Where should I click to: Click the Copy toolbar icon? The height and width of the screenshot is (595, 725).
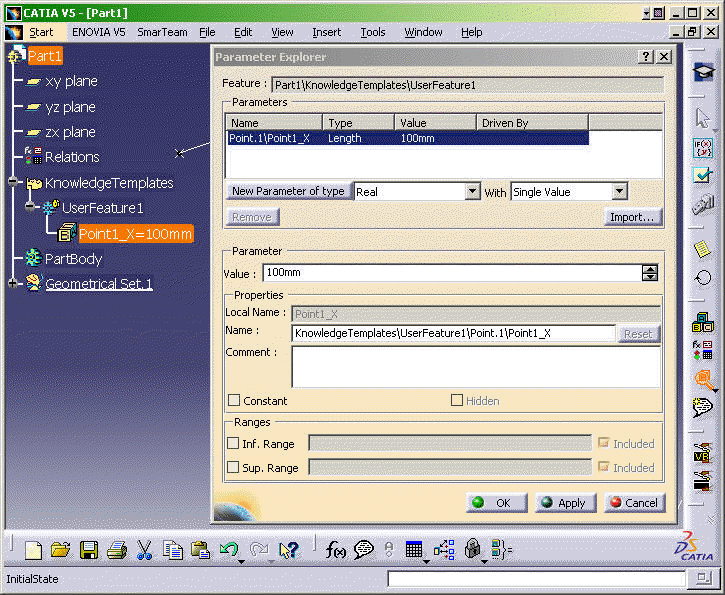[x=172, y=550]
